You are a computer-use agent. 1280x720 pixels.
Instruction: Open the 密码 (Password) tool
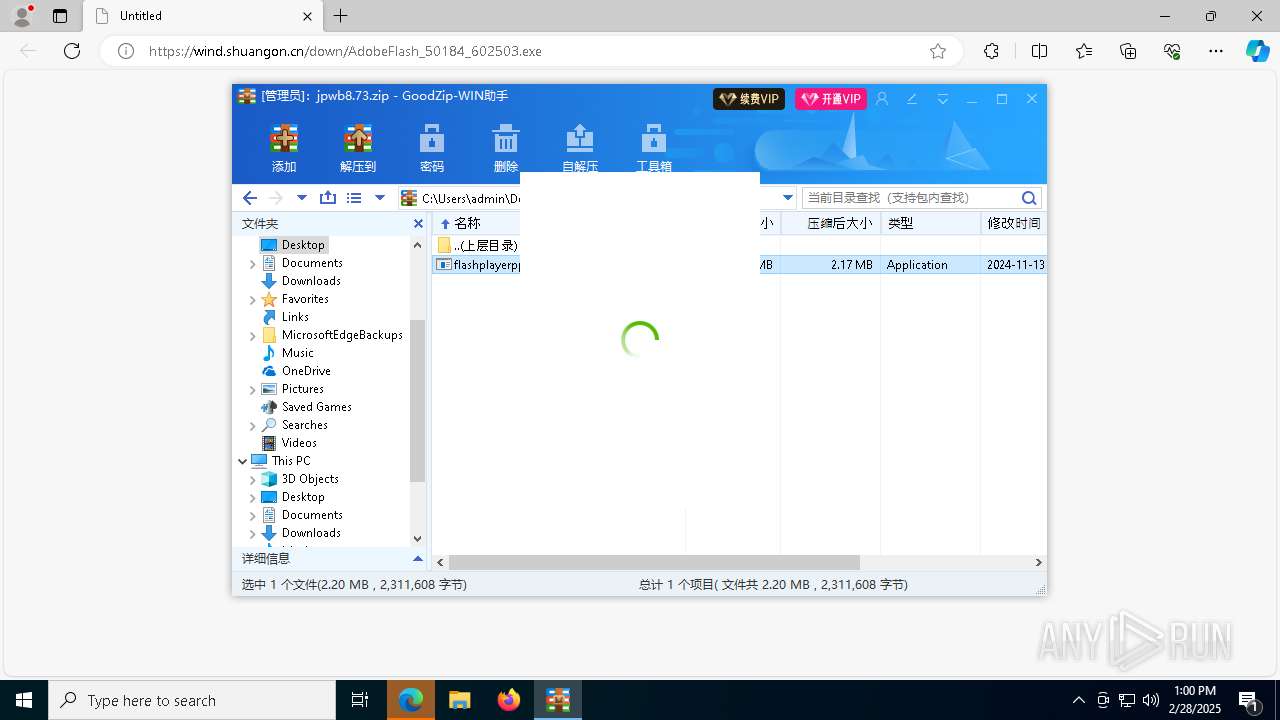point(432,148)
